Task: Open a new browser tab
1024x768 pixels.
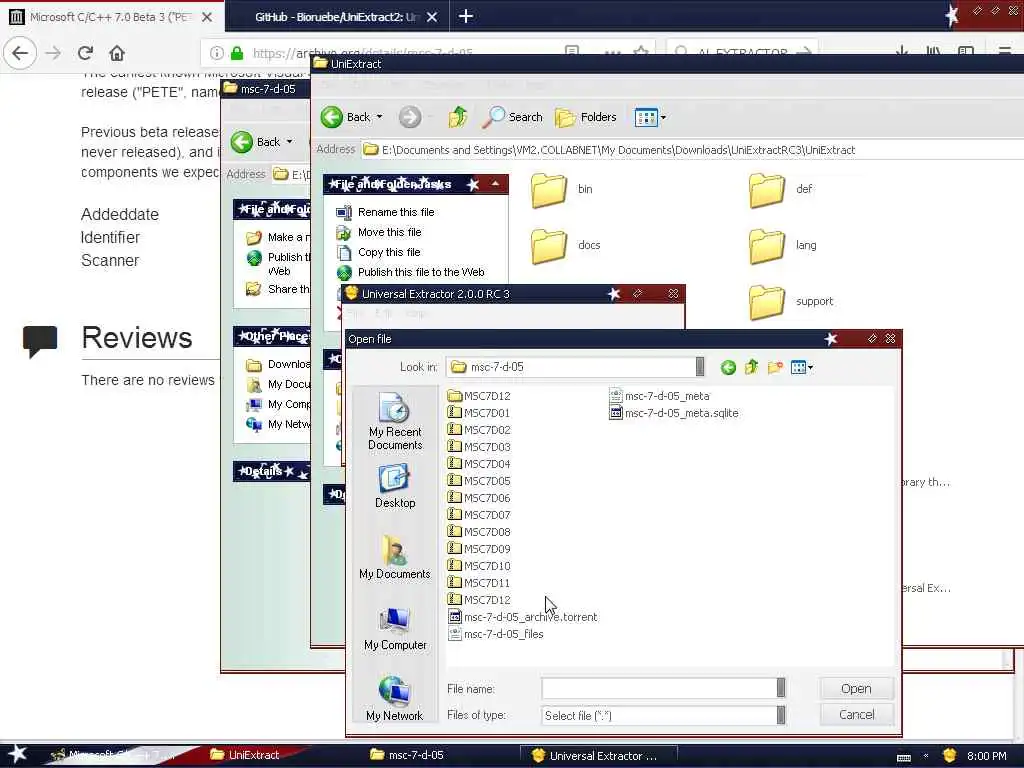Action: (x=466, y=16)
